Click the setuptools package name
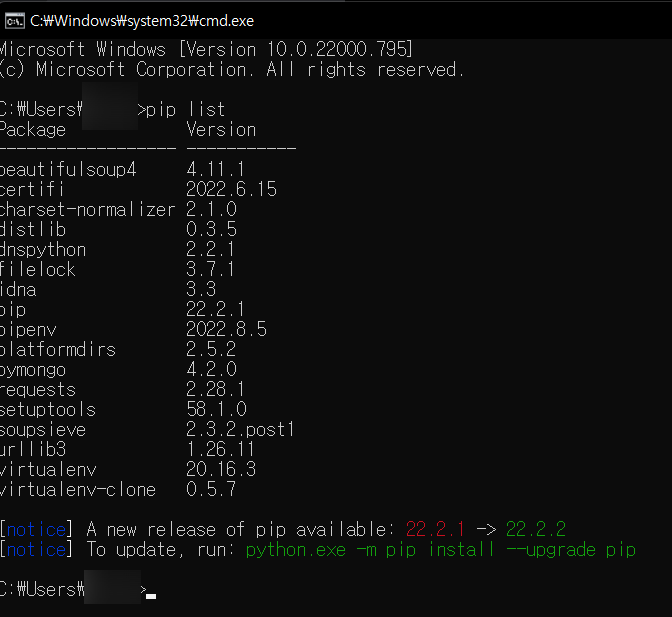672x617 pixels. (48, 409)
